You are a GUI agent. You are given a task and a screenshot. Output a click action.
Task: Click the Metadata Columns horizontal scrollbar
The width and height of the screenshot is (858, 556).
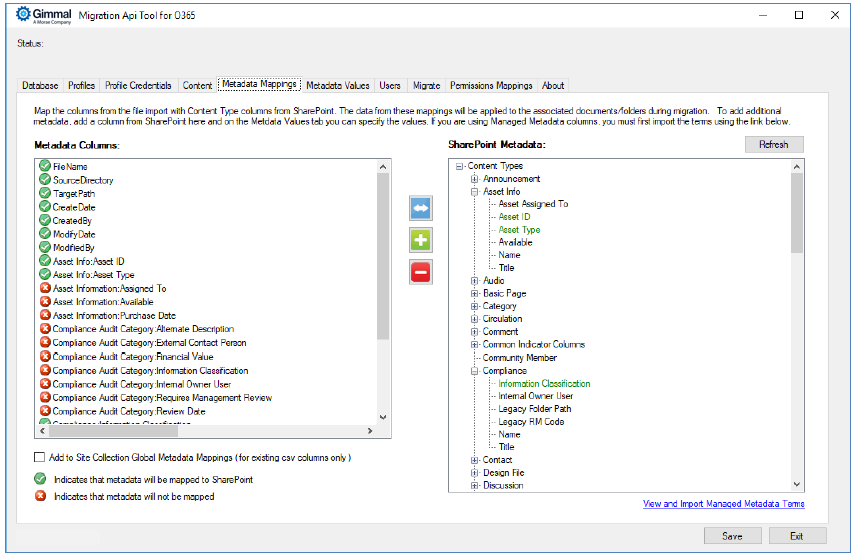[200, 431]
